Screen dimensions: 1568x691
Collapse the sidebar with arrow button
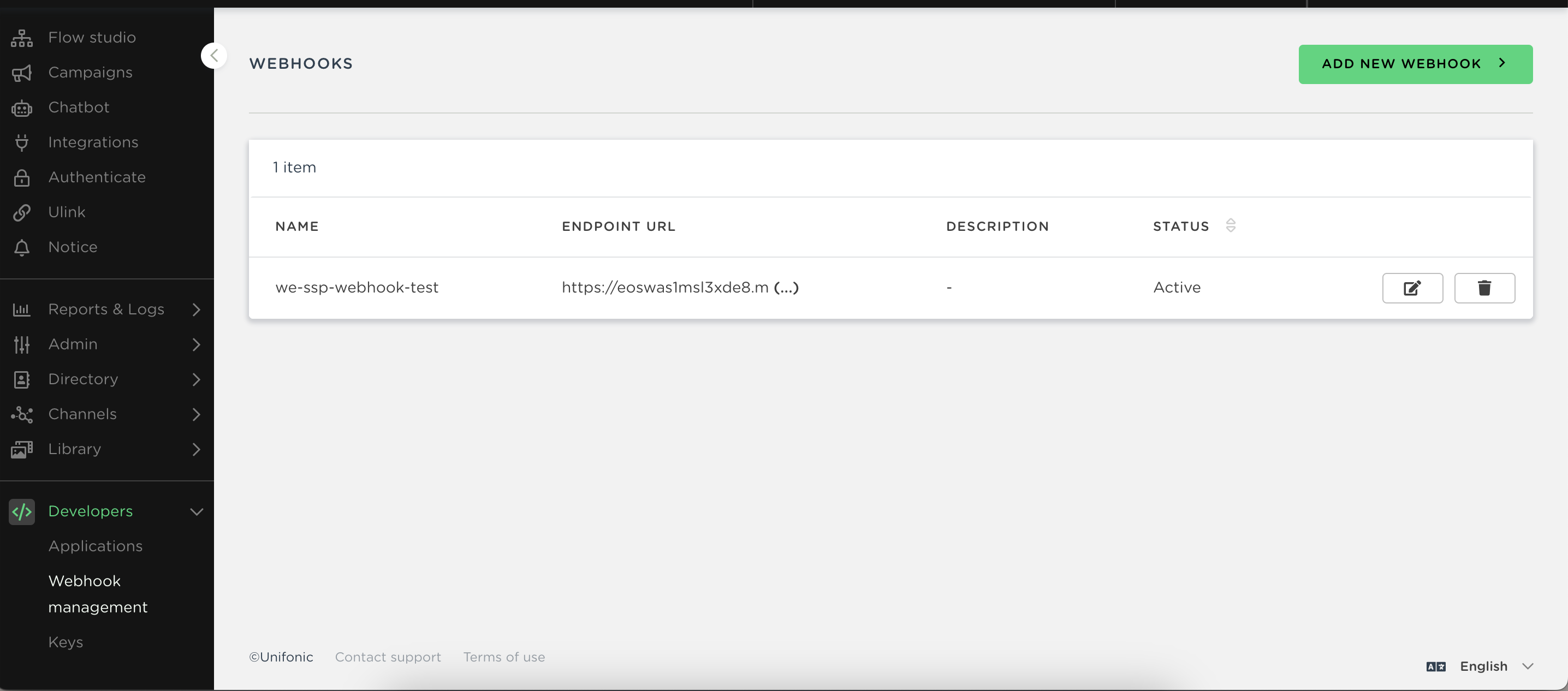213,56
